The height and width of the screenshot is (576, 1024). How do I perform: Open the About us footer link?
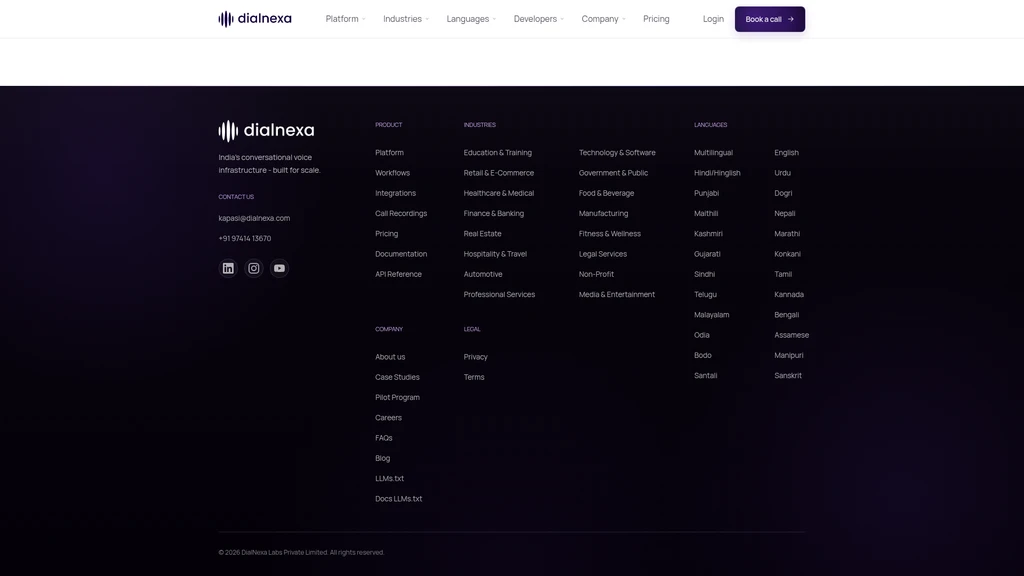(x=390, y=357)
